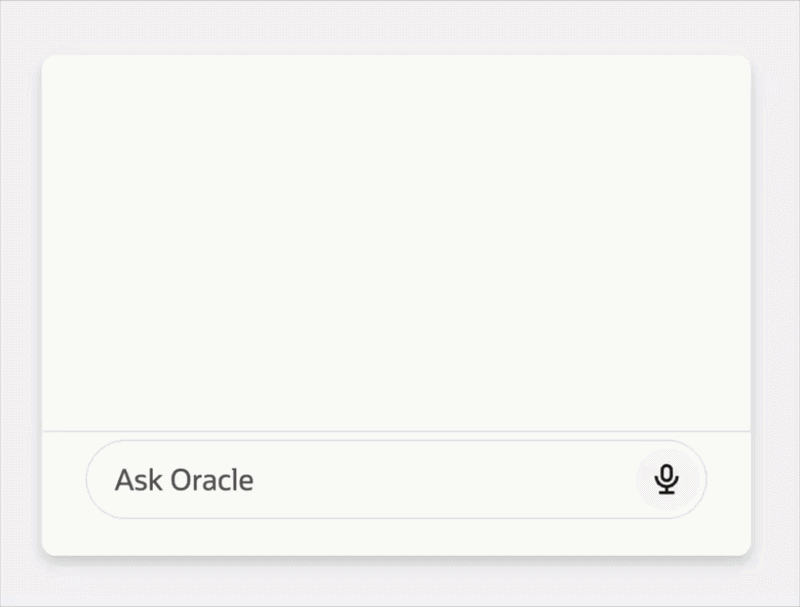Screen dimensions: 800x607
Task: Click the "Ask Oracle" placeholder text
Action: pyautogui.click(x=184, y=480)
